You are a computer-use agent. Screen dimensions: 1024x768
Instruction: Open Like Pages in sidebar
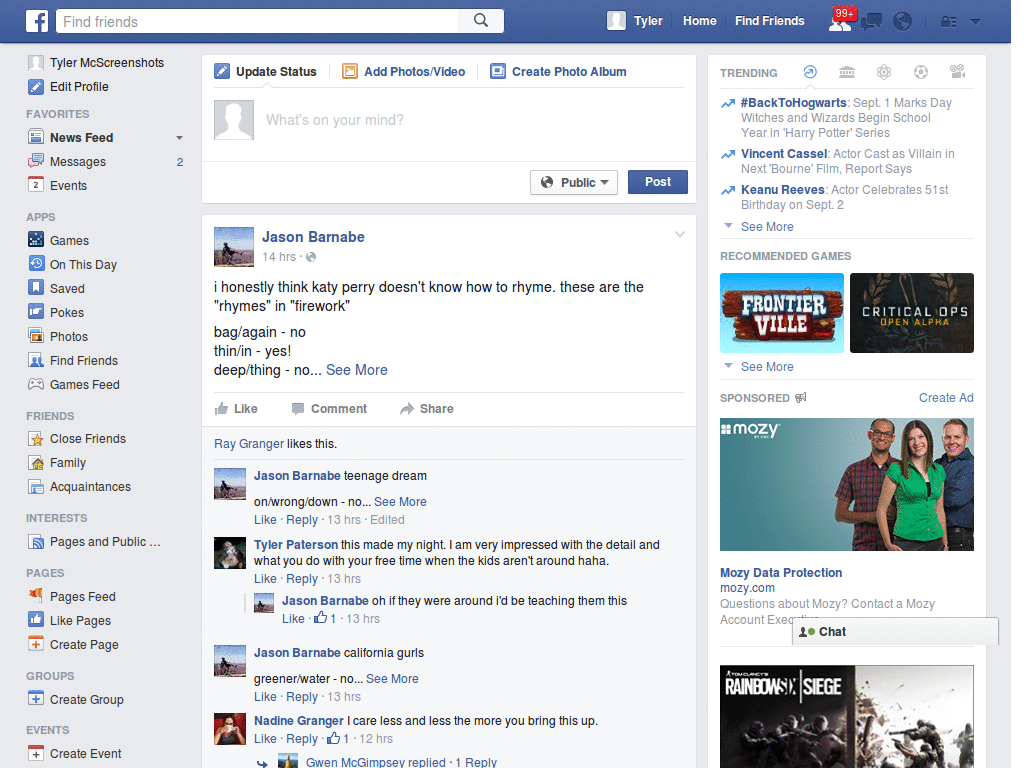point(70,620)
